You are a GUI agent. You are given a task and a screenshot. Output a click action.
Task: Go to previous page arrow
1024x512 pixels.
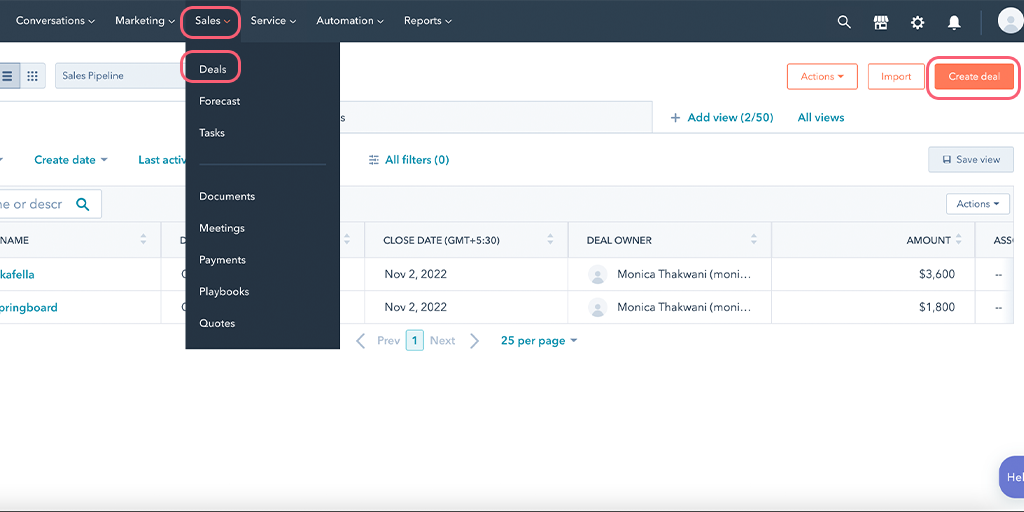[x=360, y=341]
